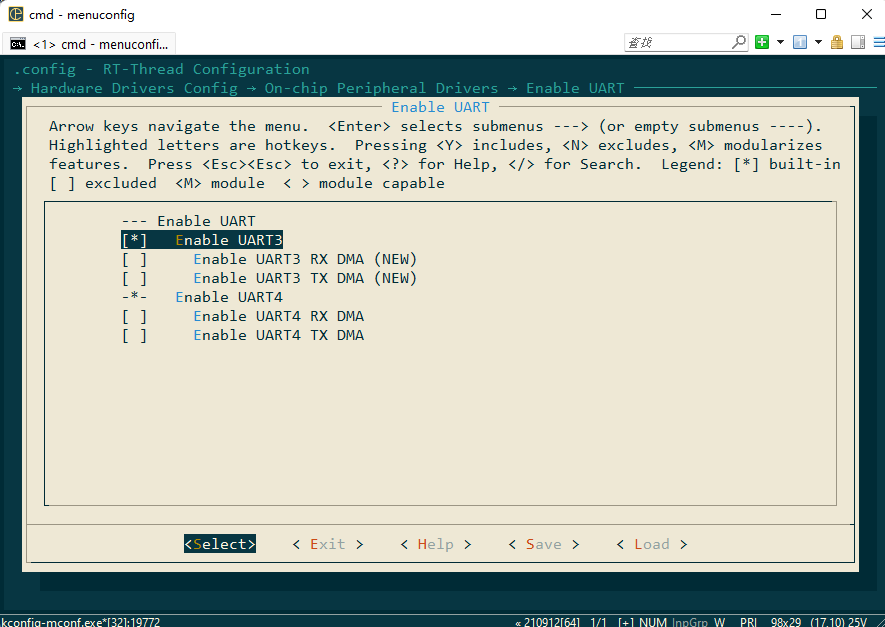Open the new console dropdown arrow

(779, 42)
